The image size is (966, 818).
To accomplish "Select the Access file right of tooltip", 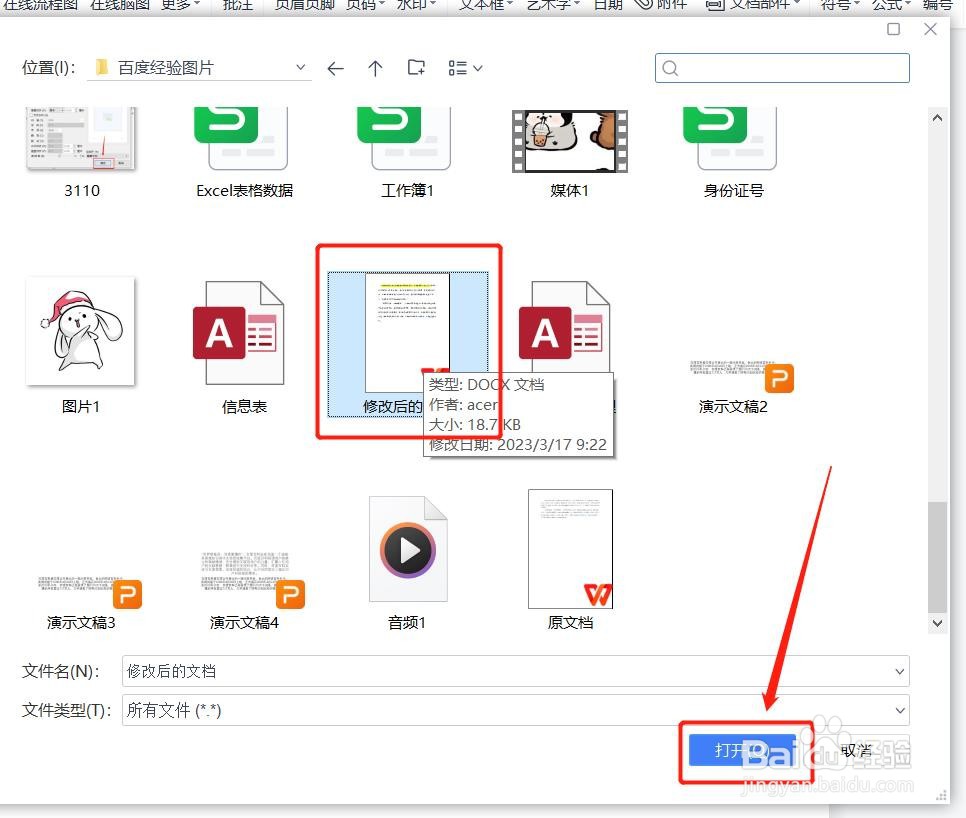I will (564, 326).
